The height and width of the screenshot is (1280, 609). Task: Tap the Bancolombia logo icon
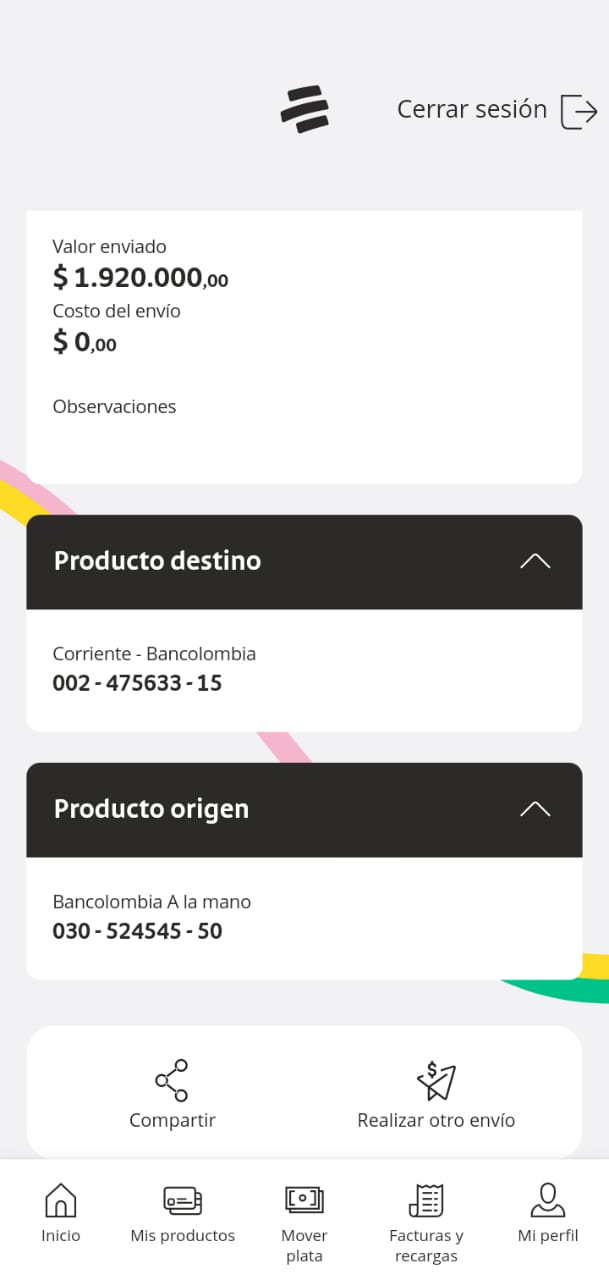305,109
